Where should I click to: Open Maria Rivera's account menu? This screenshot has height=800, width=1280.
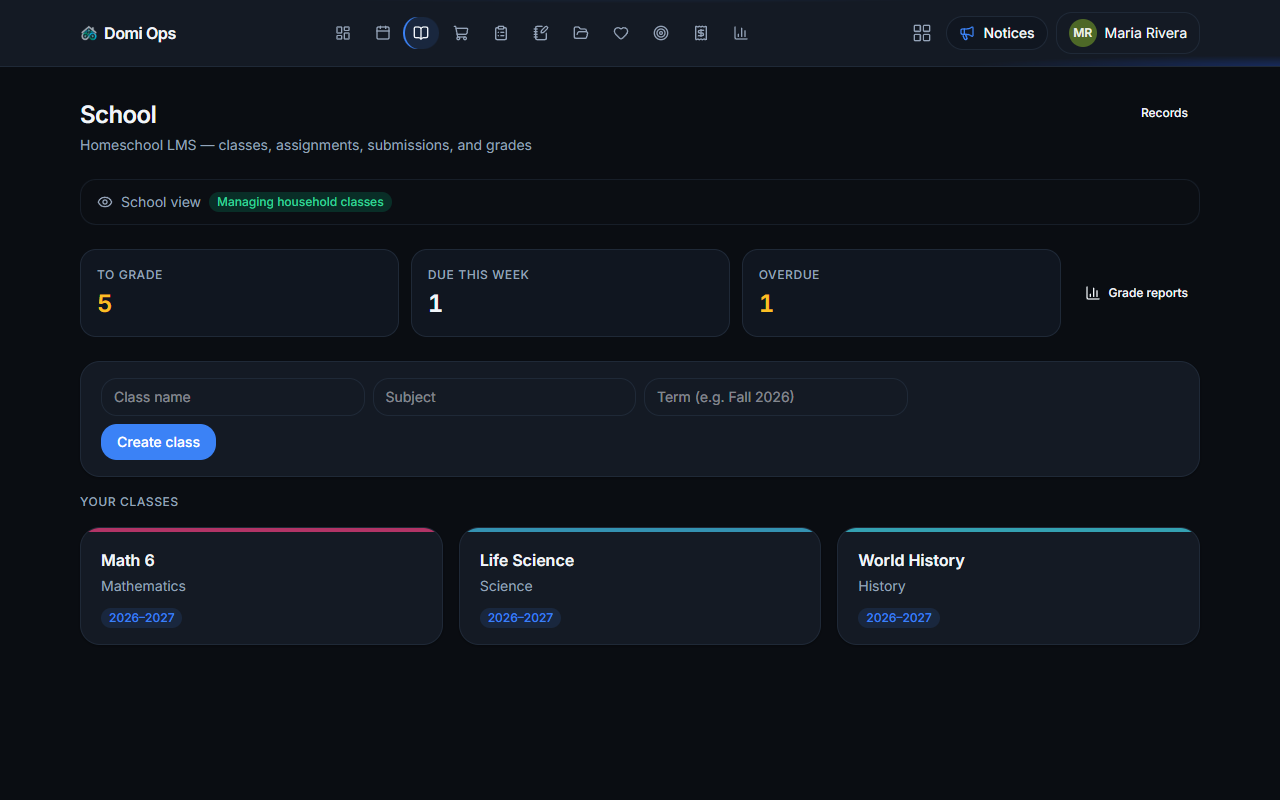tap(1128, 33)
